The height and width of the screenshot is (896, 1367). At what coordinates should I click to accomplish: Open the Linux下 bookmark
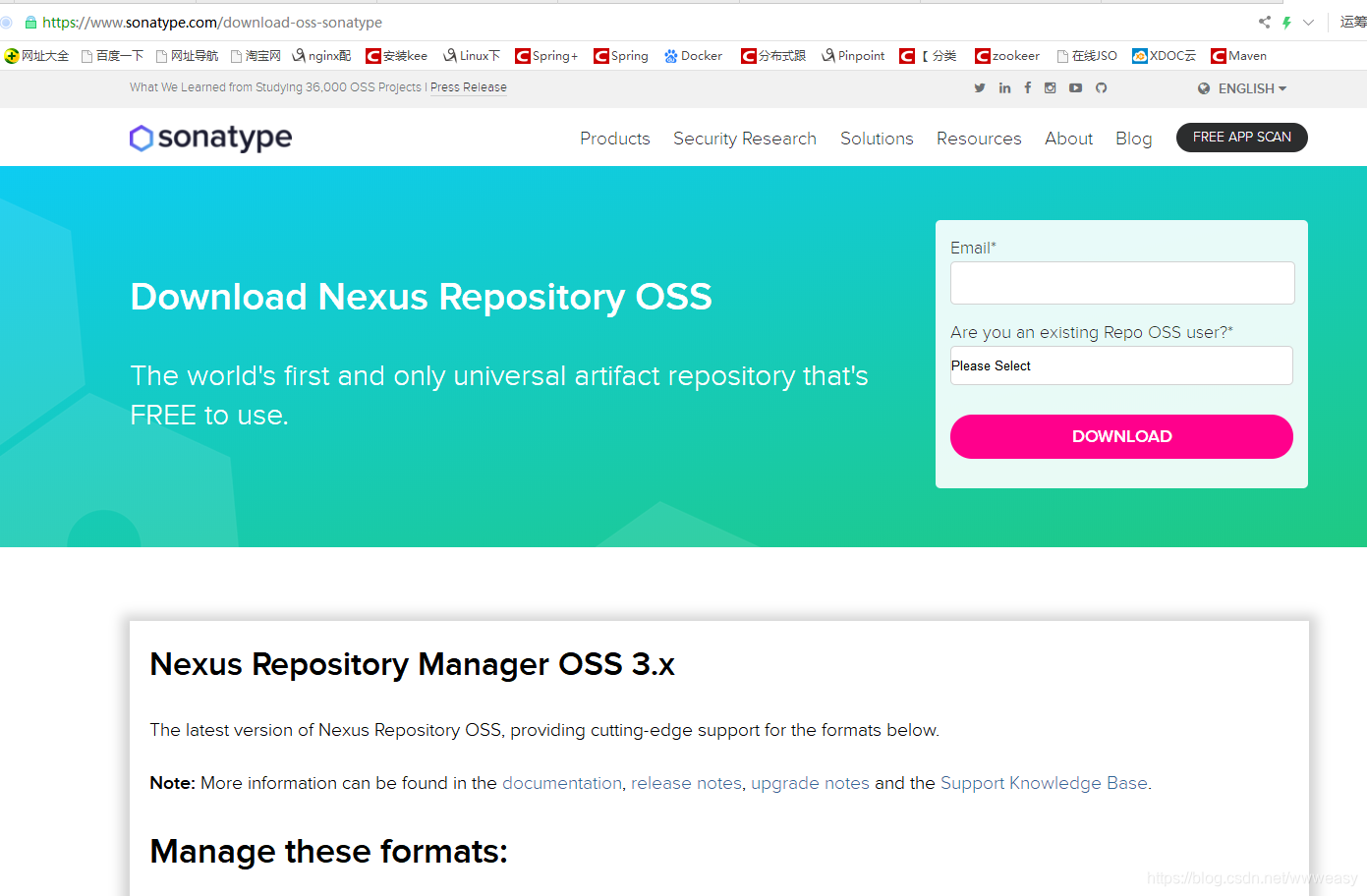472,56
